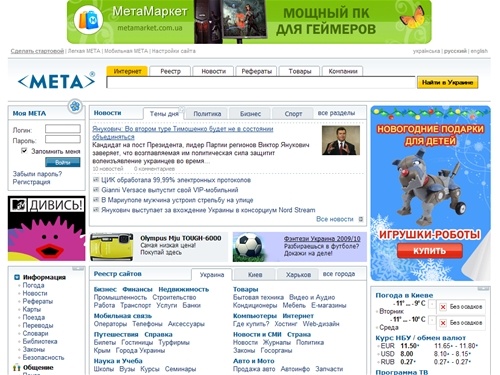
Task: Open the Янукович: Во втором туре headline
Action: [x=183, y=133]
